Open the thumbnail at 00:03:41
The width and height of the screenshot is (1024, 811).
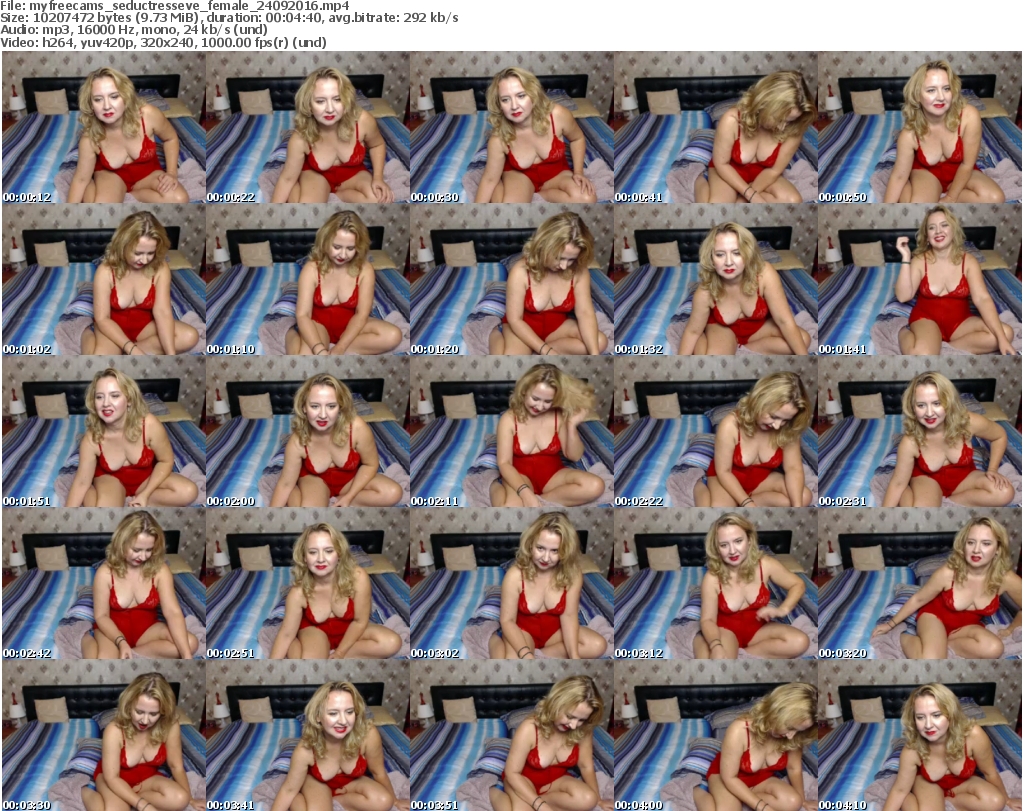click(x=308, y=735)
